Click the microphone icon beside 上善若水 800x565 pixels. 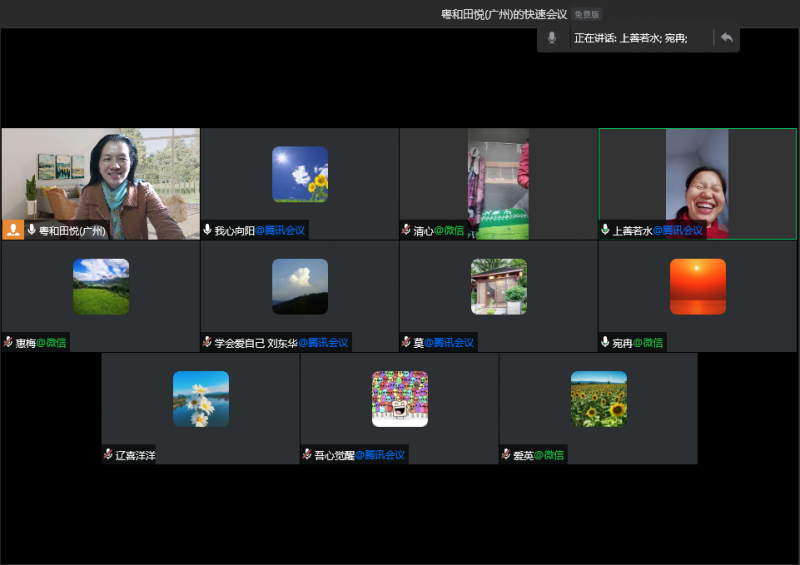pos(605,230)
